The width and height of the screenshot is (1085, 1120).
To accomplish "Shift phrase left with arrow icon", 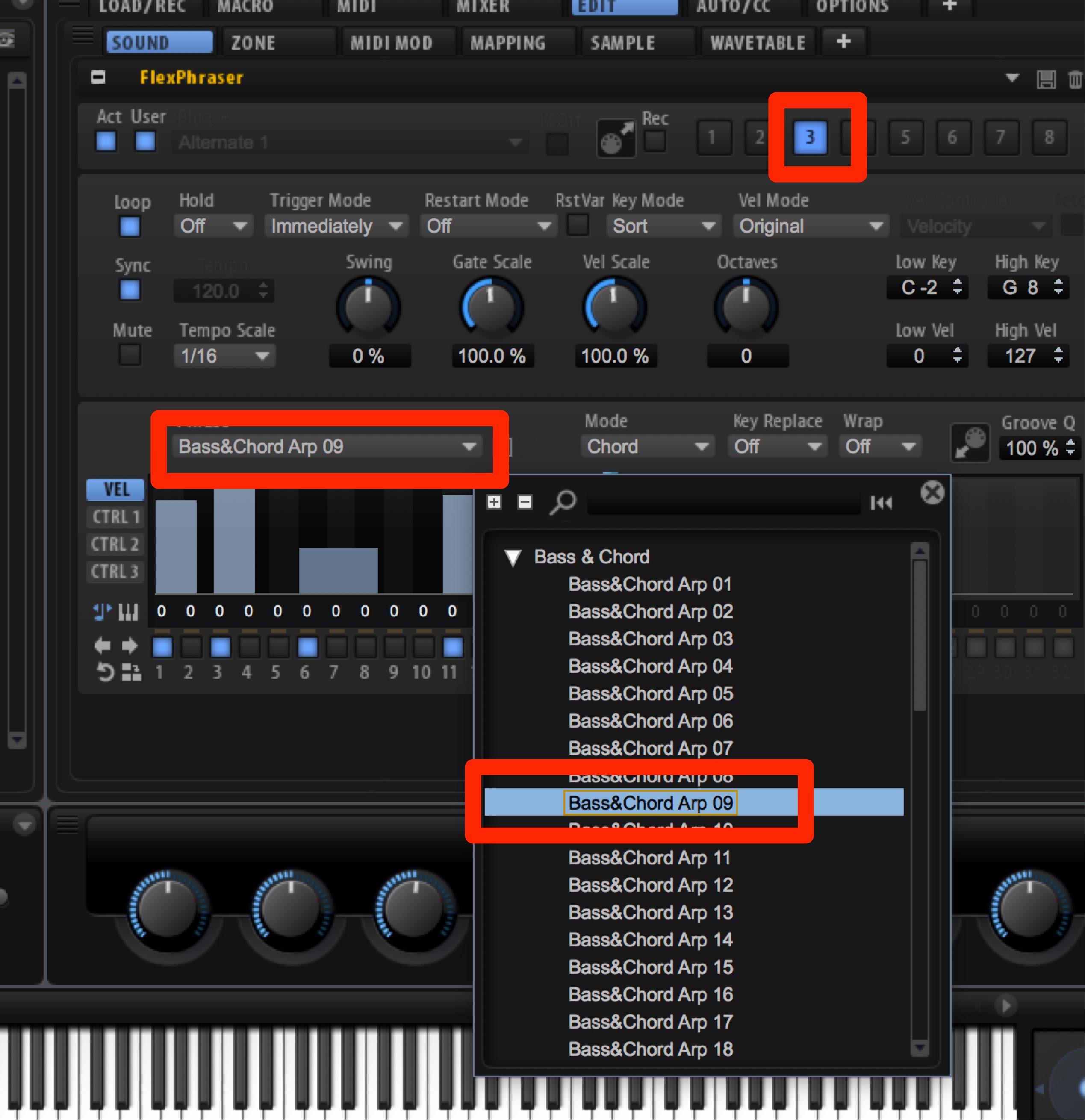I will click(102, 646).
